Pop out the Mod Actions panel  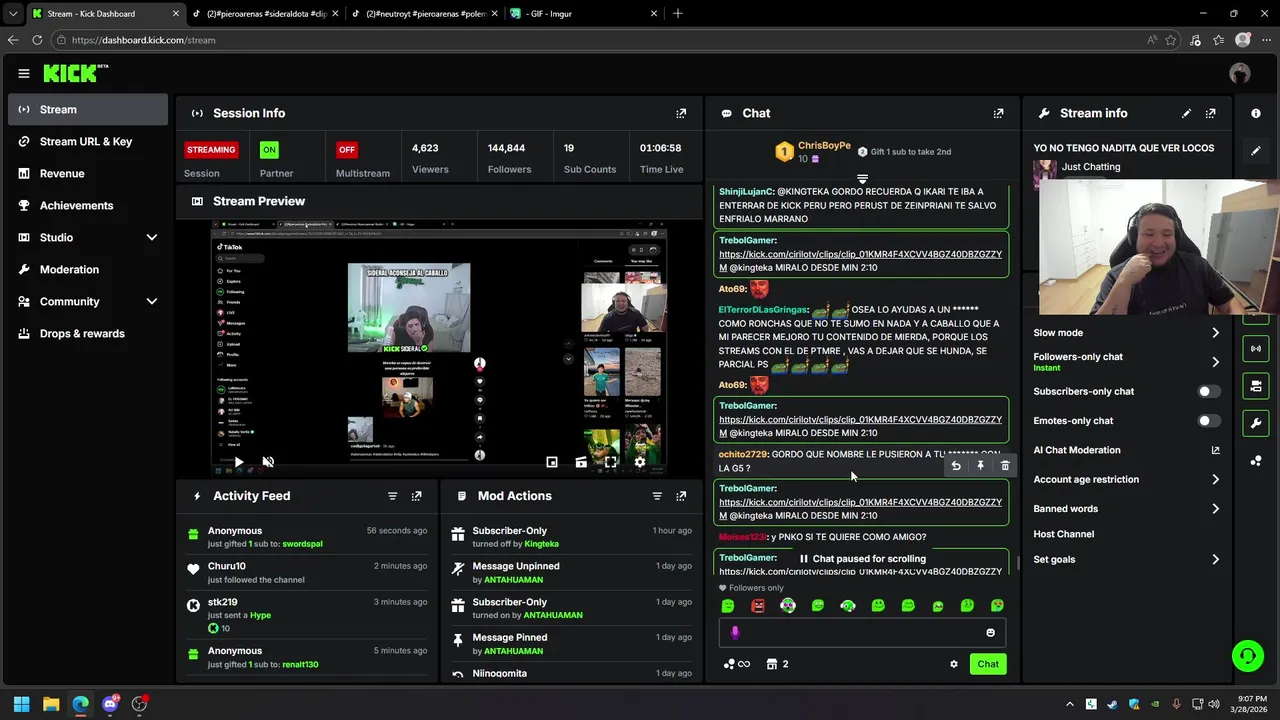click(x=681, y=496)
